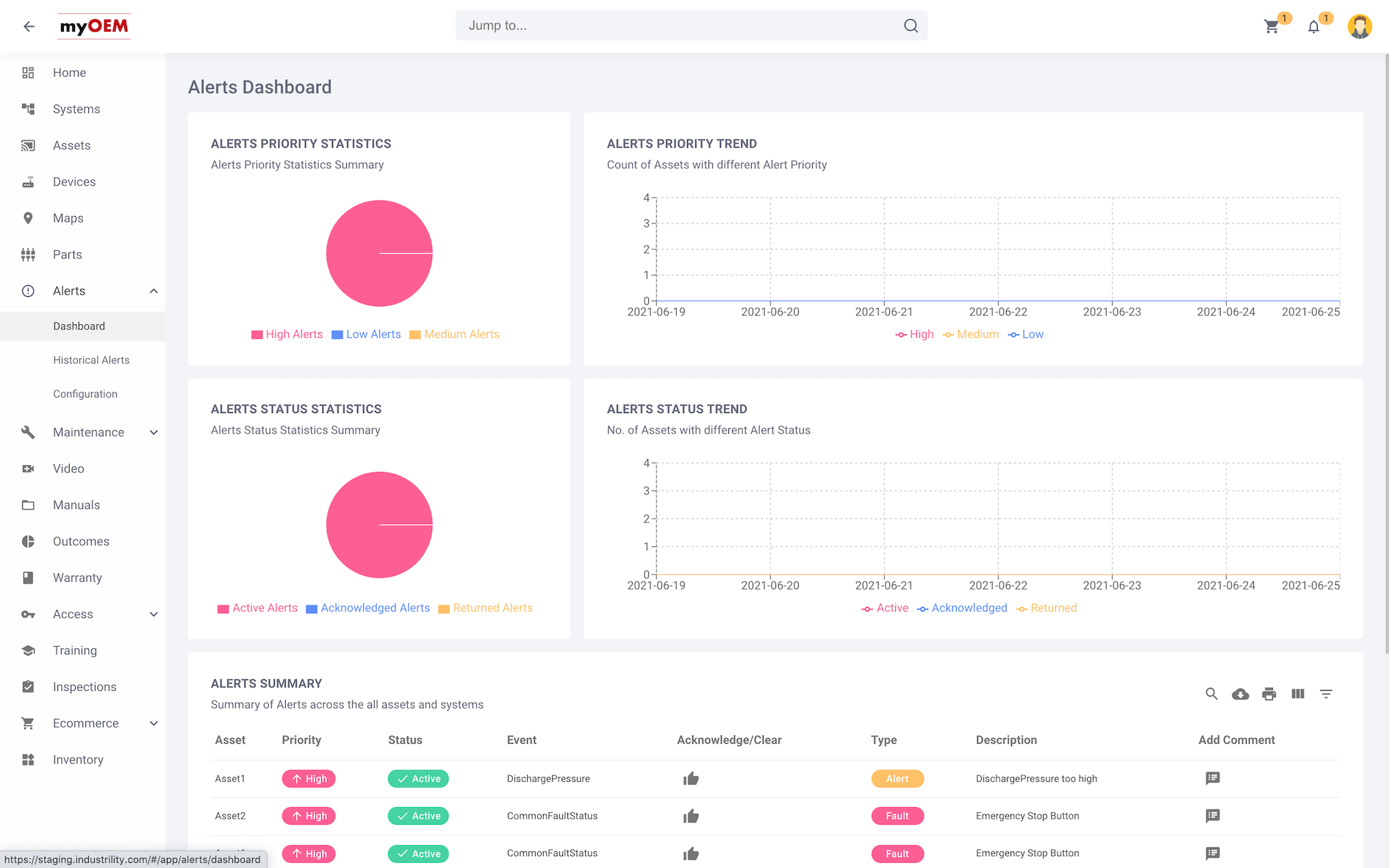This screenshot has width=1389, height=868.
Task: Click the search magnifier in Jump to
Action: tap(911, 26)
